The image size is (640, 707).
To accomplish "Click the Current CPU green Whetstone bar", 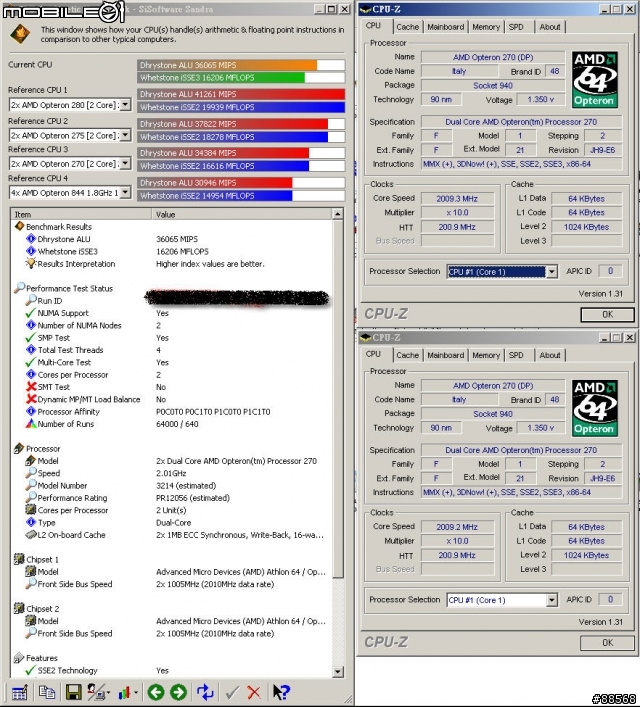I will [221, 78].
